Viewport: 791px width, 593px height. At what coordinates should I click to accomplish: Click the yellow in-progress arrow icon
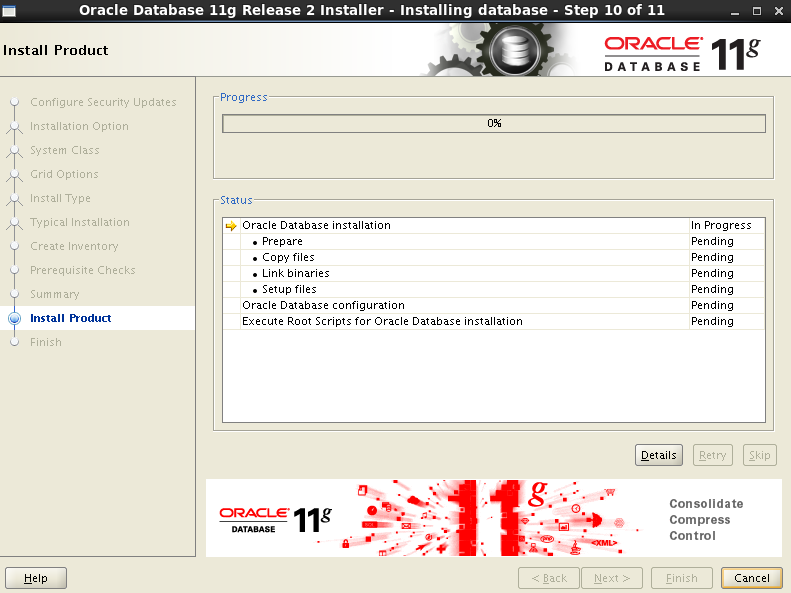click(231, 225)
